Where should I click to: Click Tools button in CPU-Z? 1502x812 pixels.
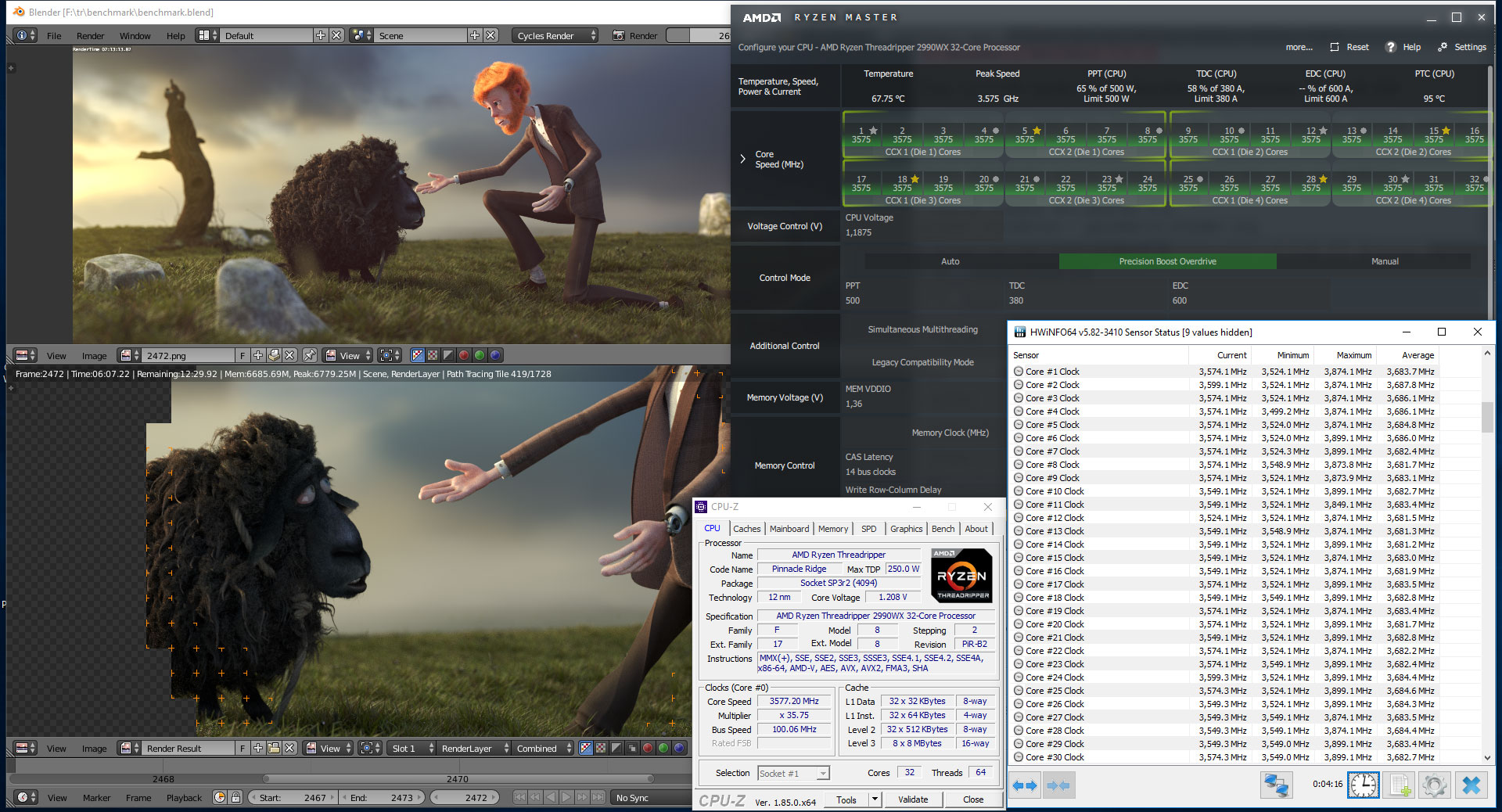pos(846,799)
